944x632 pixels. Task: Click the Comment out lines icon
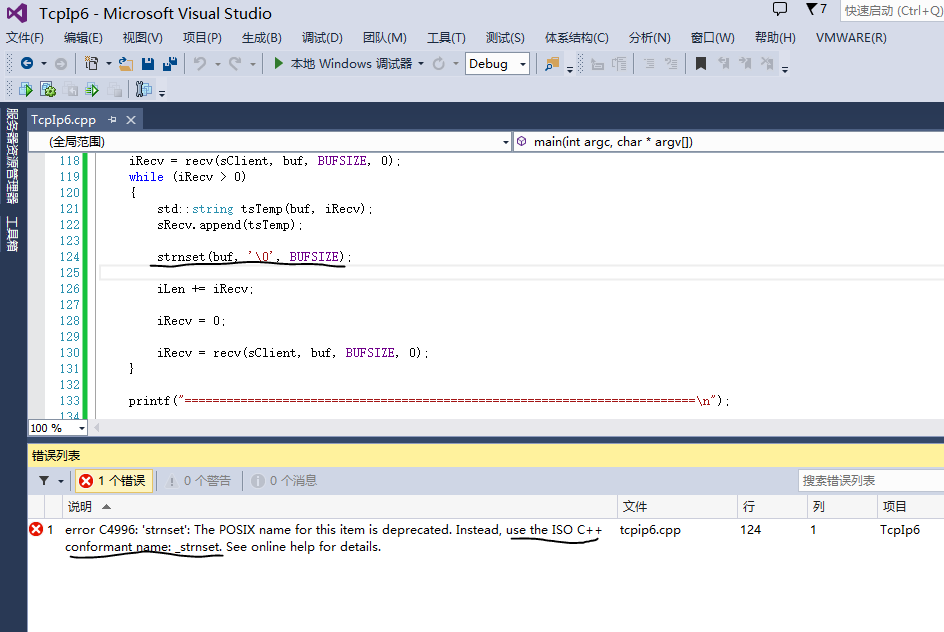click(649, 64)
